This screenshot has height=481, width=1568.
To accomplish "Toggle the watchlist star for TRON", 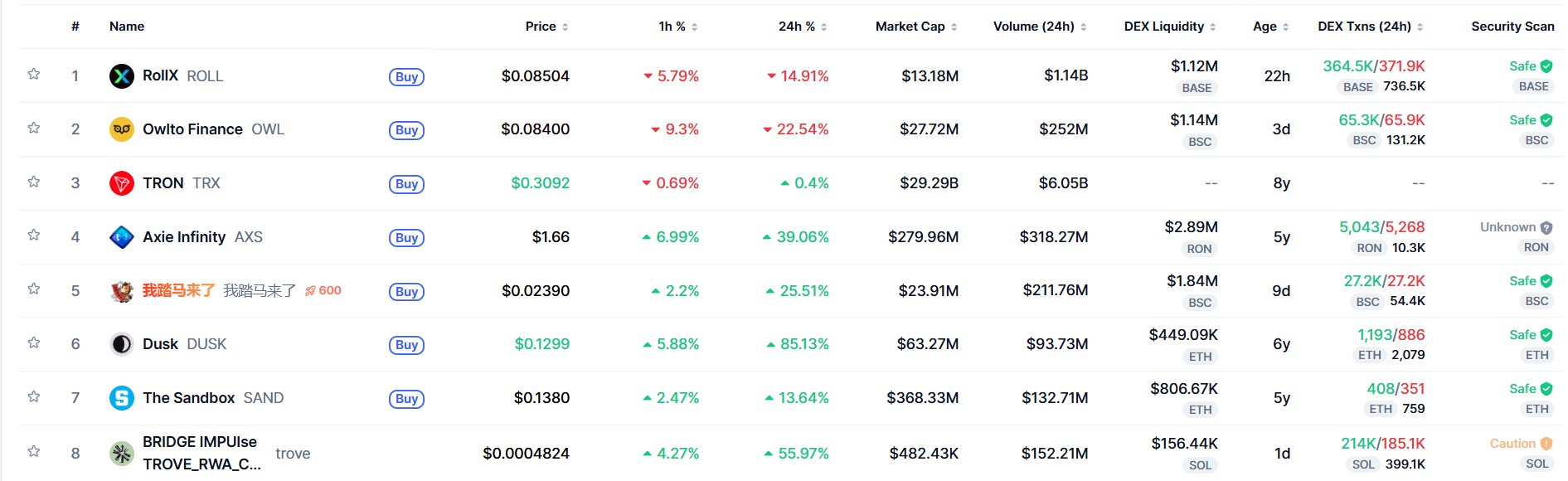I will [34, 182].
